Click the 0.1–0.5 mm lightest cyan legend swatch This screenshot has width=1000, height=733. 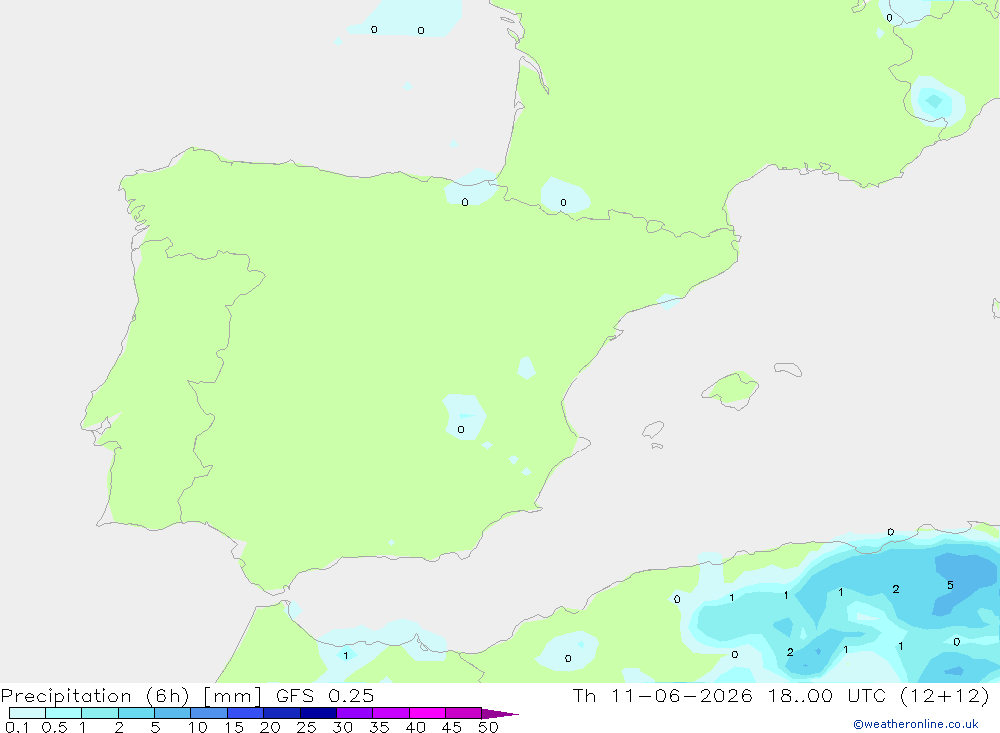(x=27, y=713)
